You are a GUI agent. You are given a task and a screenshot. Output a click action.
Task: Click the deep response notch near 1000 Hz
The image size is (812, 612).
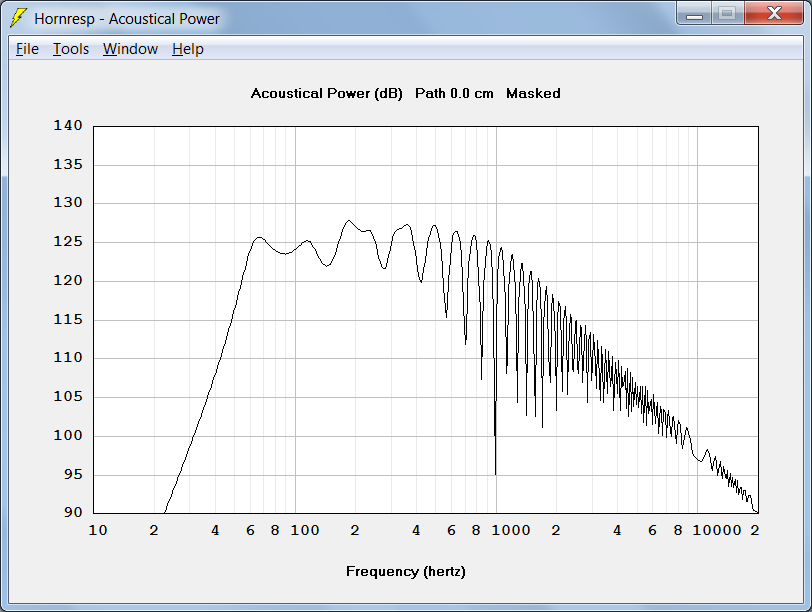[496, 473]
